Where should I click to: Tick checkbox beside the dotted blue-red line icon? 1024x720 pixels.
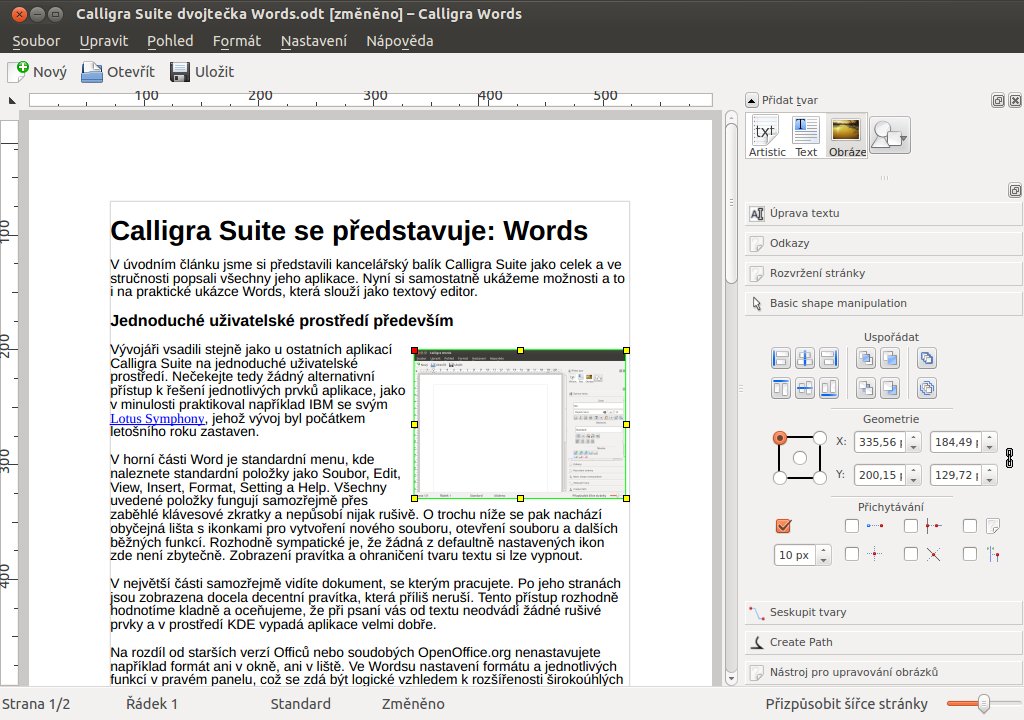[x=852, y=526]
